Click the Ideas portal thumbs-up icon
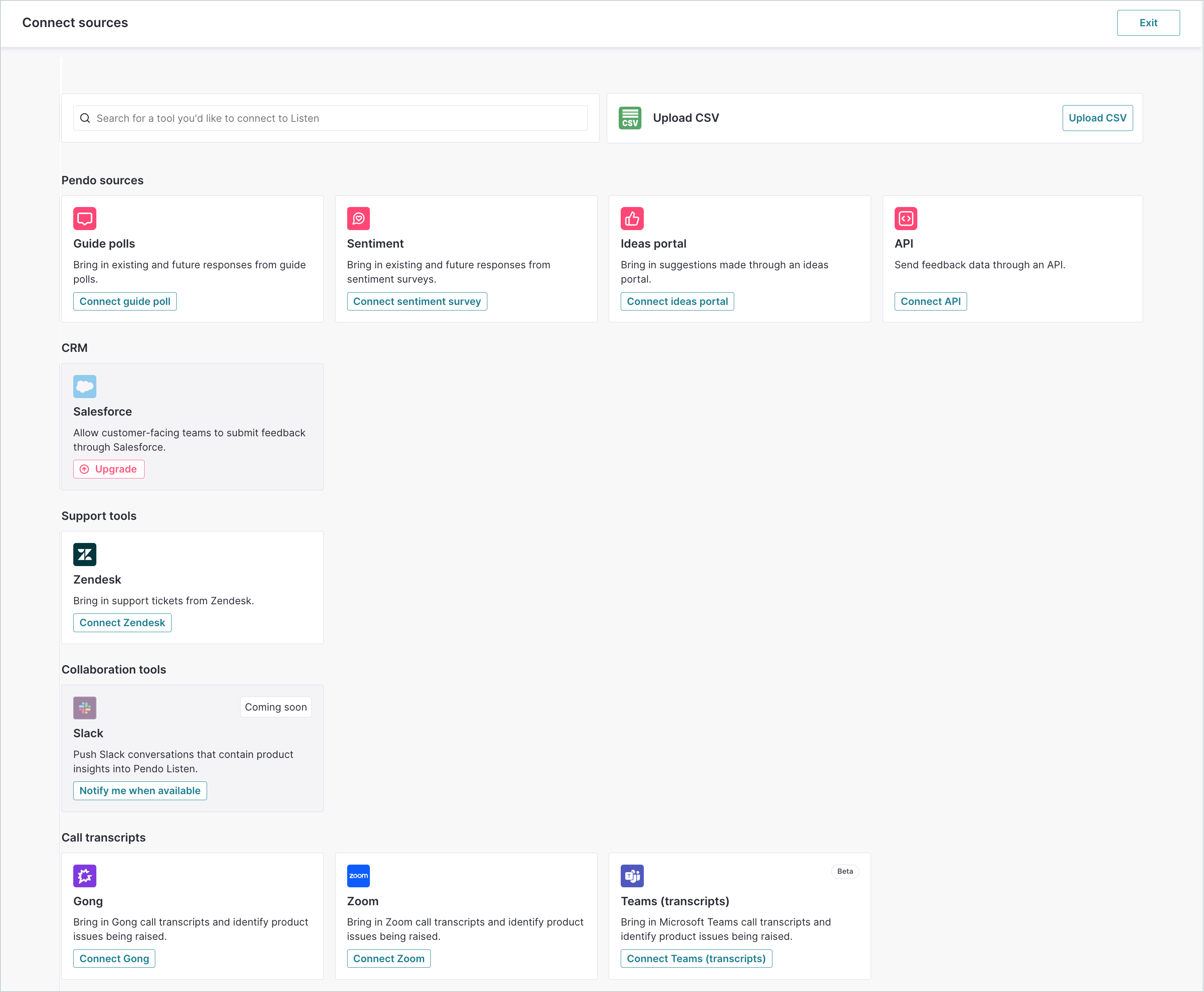 click(x=632, y=218)
